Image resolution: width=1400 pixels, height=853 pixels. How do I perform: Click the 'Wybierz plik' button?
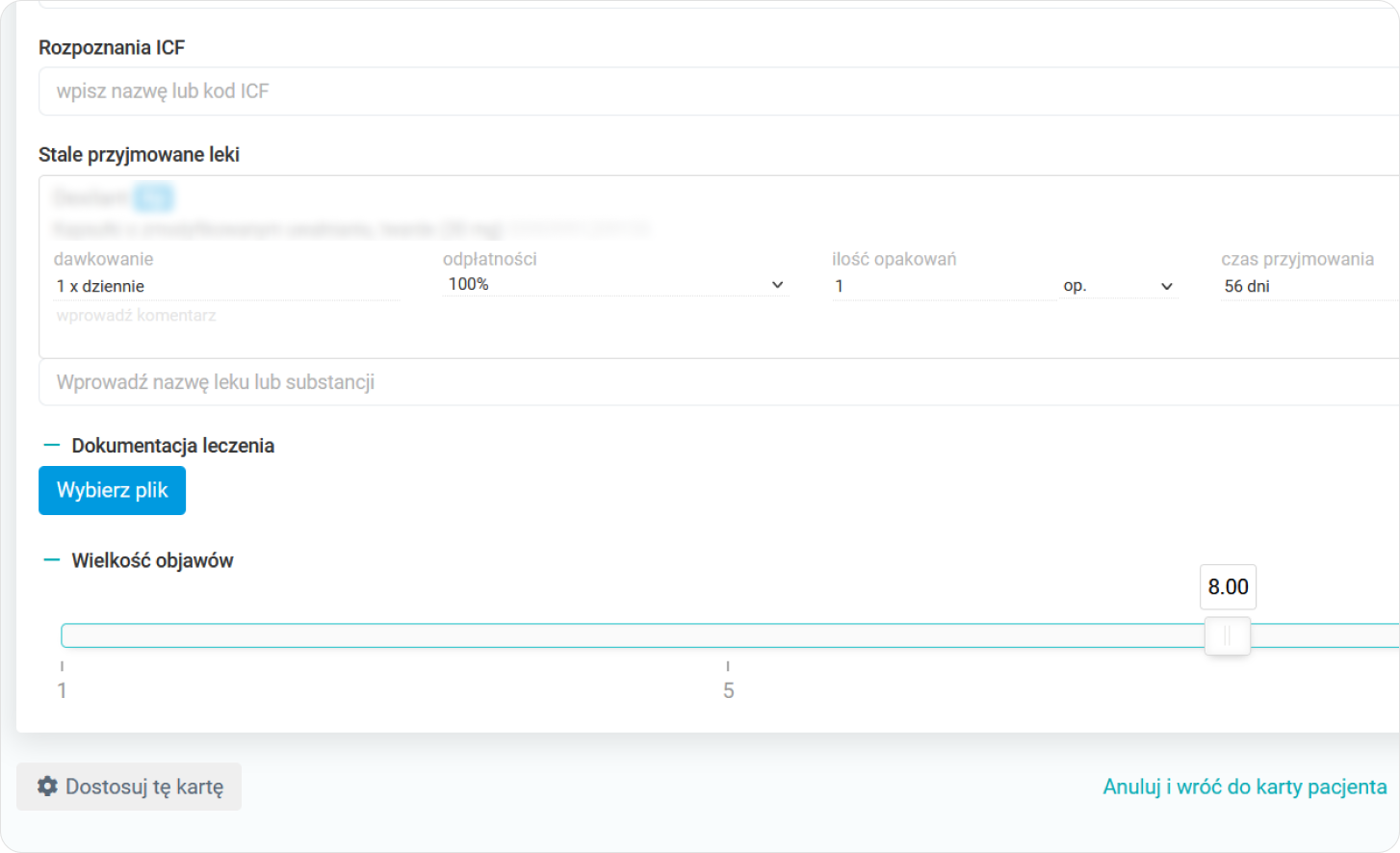(x=112, y=491)
